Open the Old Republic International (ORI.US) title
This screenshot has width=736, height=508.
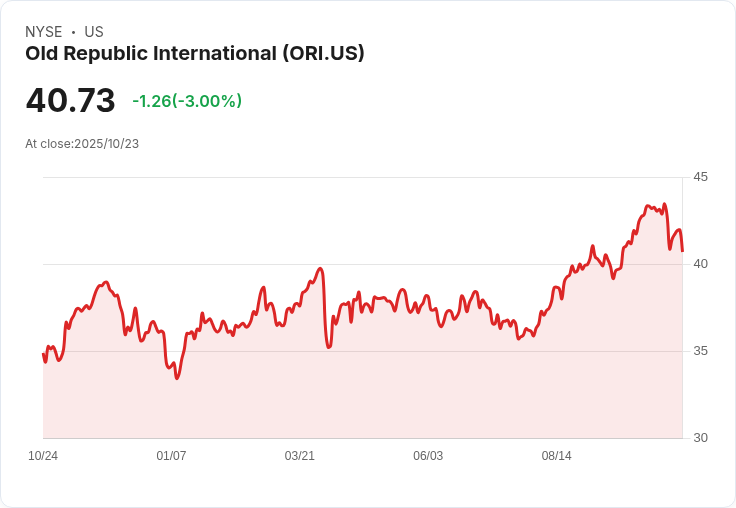pyautogui.click(x=194, y=53)
